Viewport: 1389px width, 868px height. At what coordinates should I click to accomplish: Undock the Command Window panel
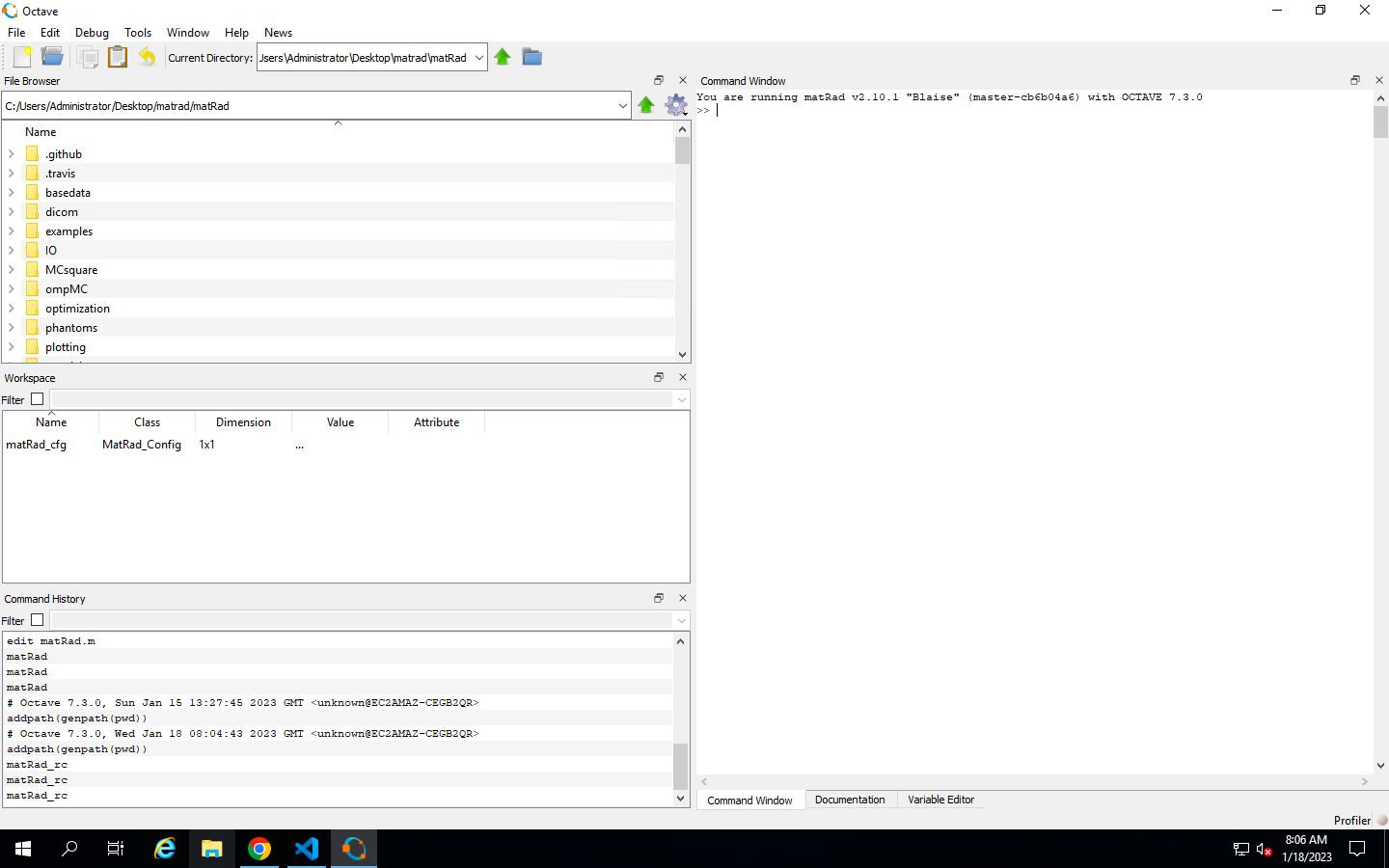[1354, 80]
